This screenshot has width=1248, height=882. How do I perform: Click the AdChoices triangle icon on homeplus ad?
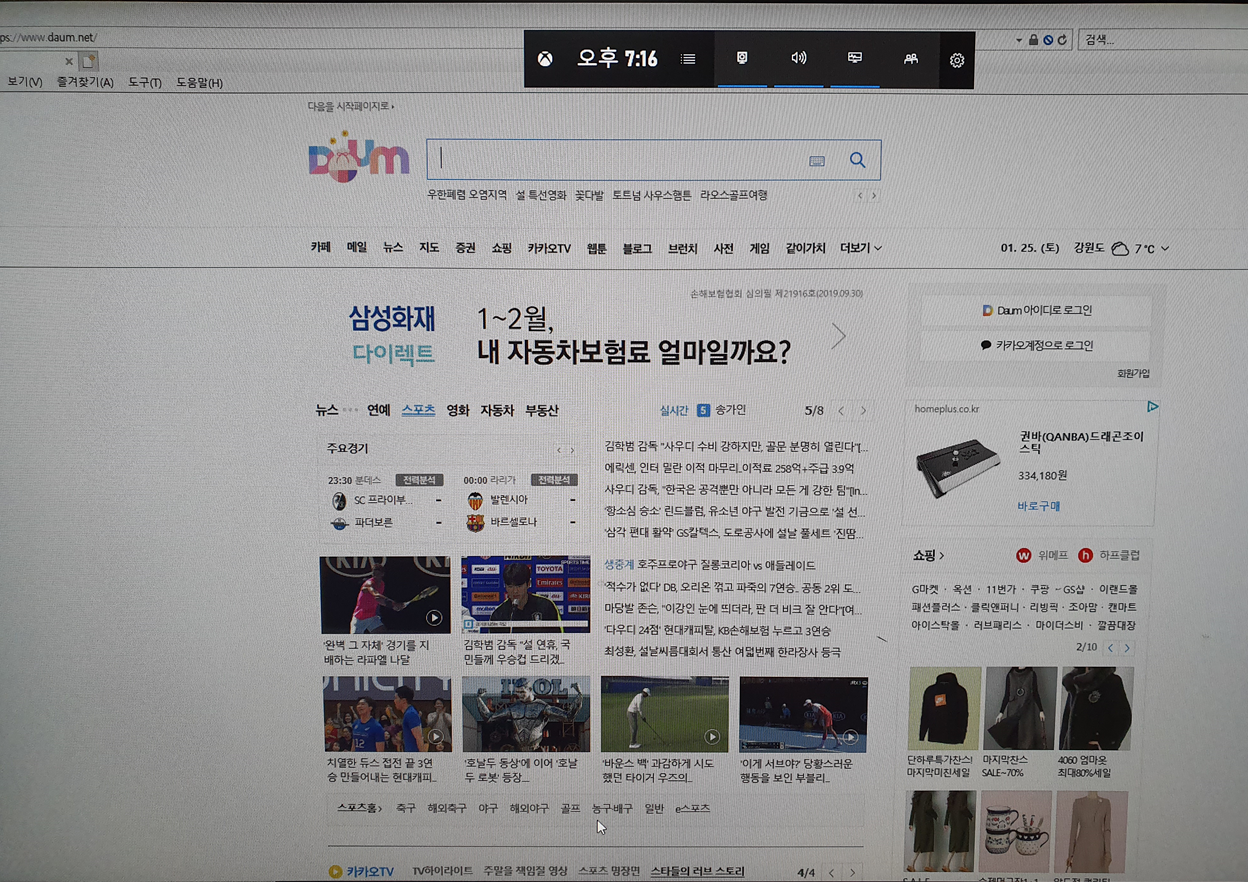pyautogui.click(x=1152, y=407)
